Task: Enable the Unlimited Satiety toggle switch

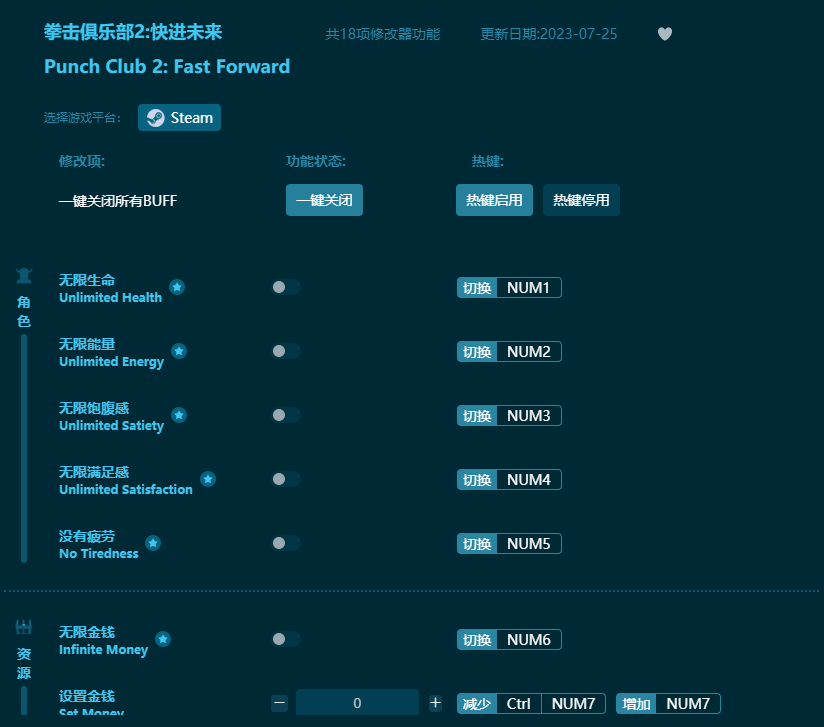Action: tap(286, 415)
